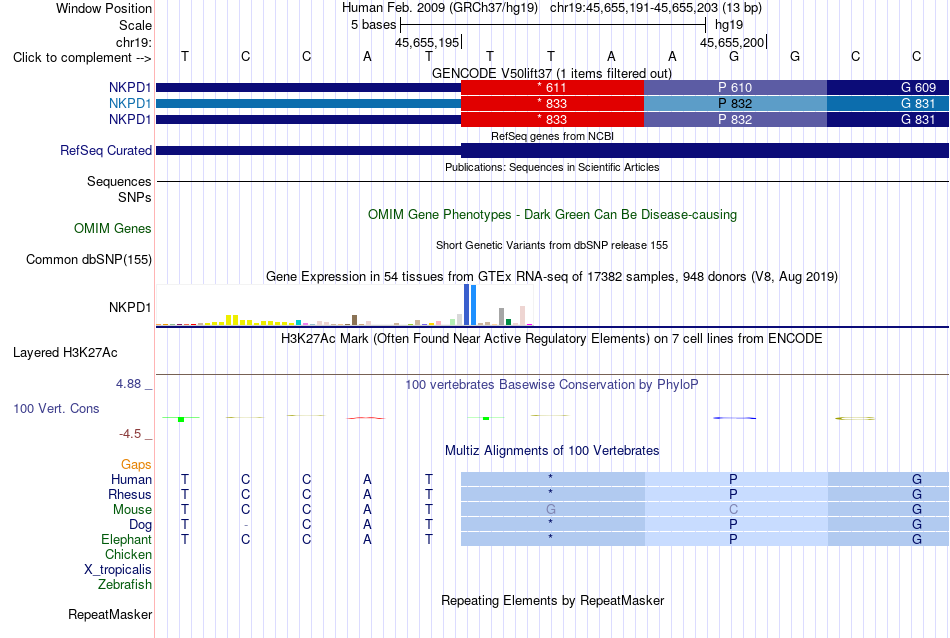Viewport: 950px width, 638px height.
Task: Open the RepeatMasker track label
Action: pyautogui.click(x=110, y=614)
